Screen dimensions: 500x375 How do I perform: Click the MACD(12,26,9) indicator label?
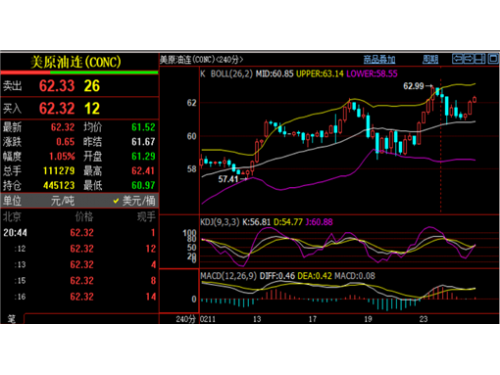(228, 276)
